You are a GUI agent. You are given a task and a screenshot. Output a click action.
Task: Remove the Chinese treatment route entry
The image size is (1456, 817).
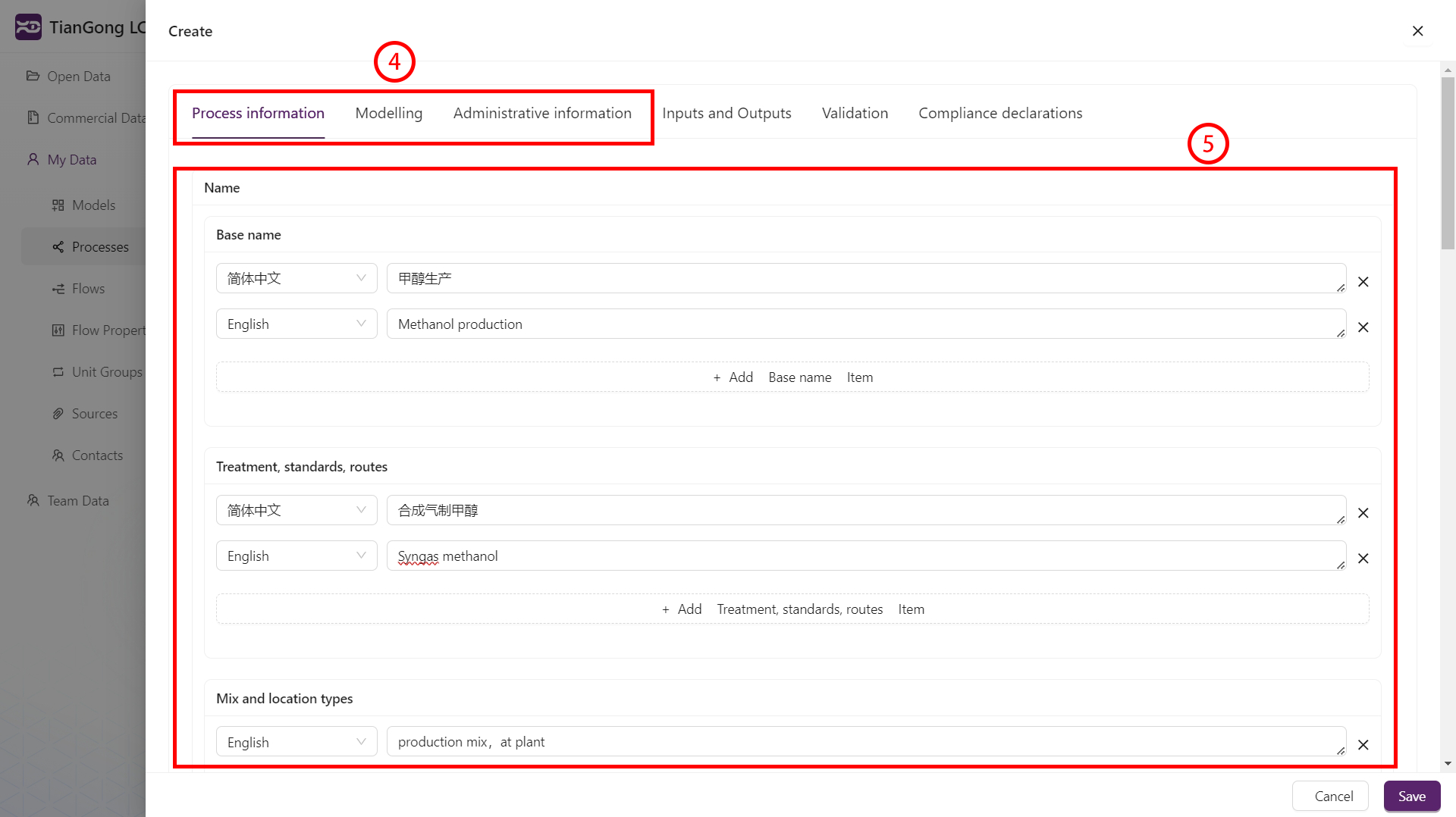click(1363, 513)
